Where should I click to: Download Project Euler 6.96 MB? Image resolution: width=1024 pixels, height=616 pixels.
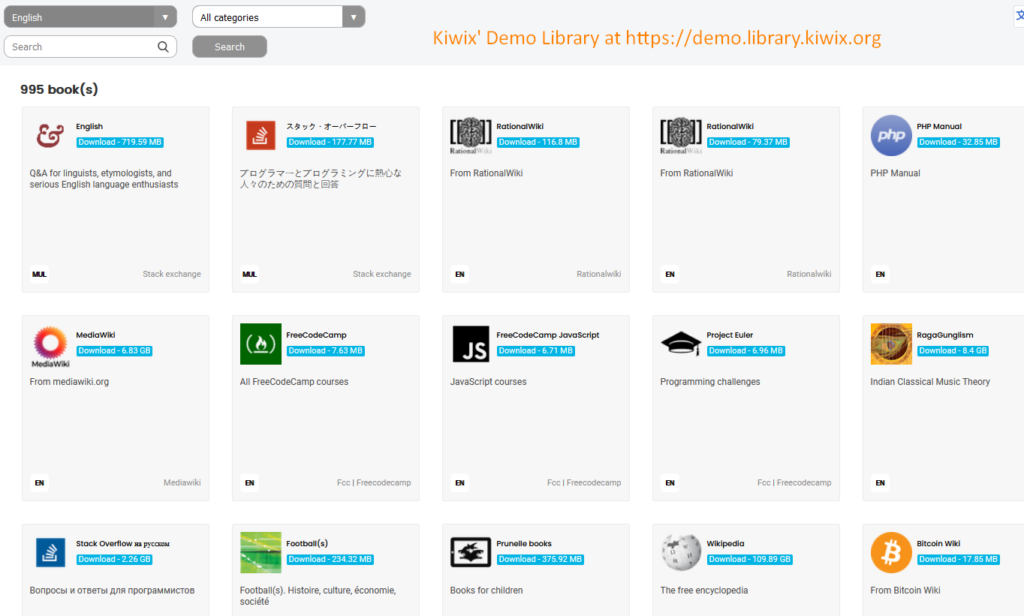point(746,351)
